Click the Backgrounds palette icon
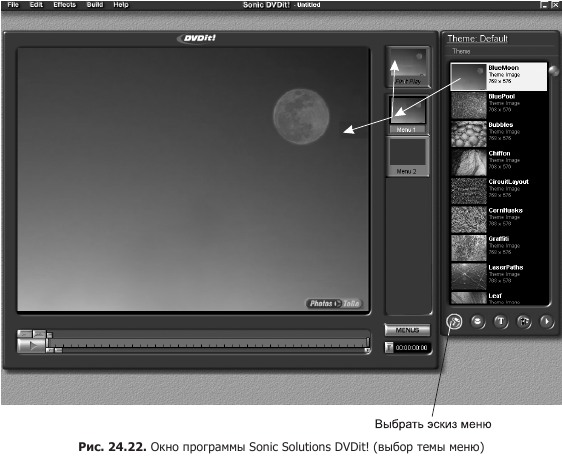 (454, 322)
